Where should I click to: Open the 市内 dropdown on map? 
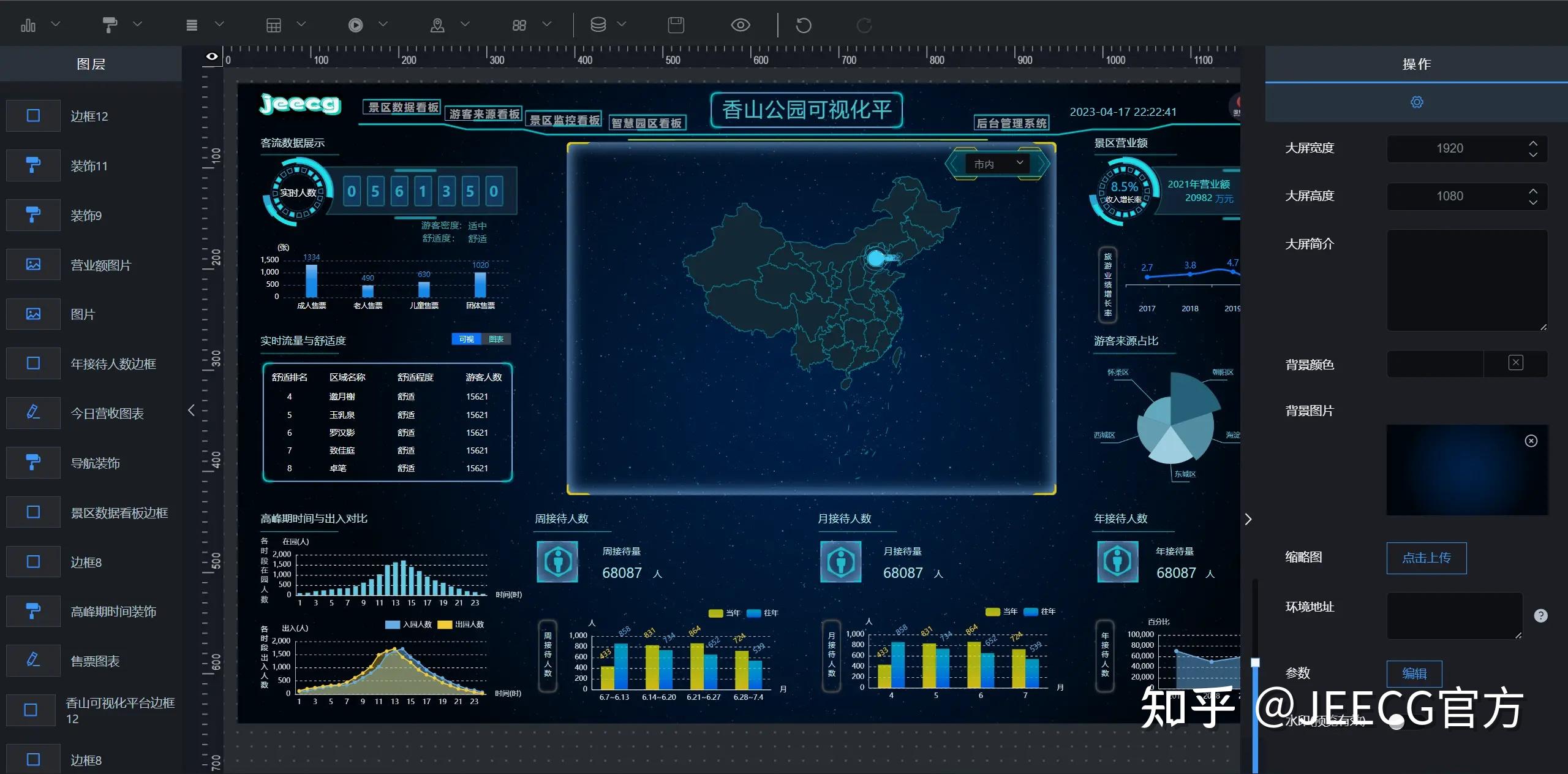pos(998,164)
